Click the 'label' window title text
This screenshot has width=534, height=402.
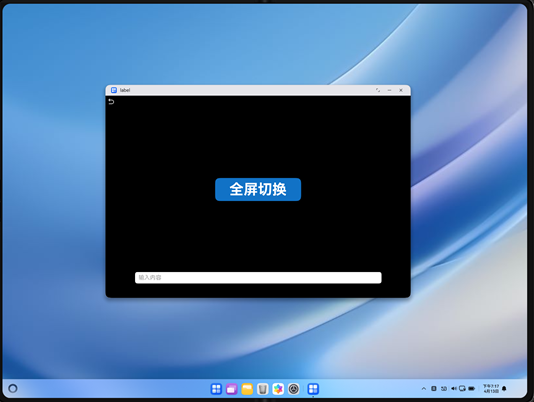[x=125, y=90]
